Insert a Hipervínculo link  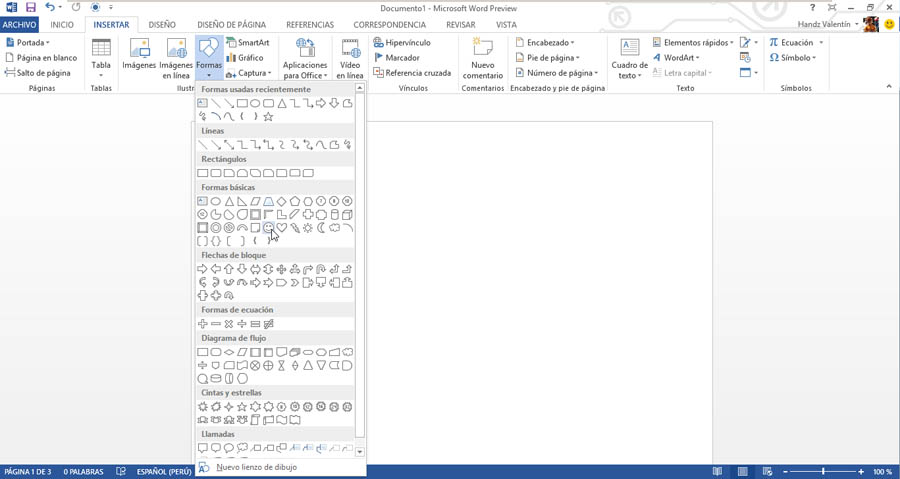[402, 42]
